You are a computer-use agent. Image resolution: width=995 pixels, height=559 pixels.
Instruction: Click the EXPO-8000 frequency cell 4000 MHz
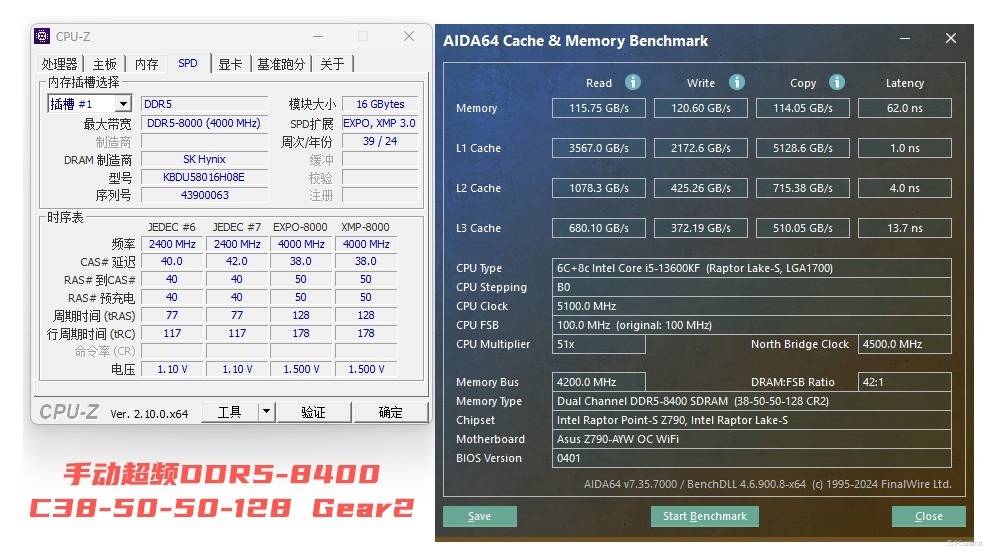(x=301, y=244)
